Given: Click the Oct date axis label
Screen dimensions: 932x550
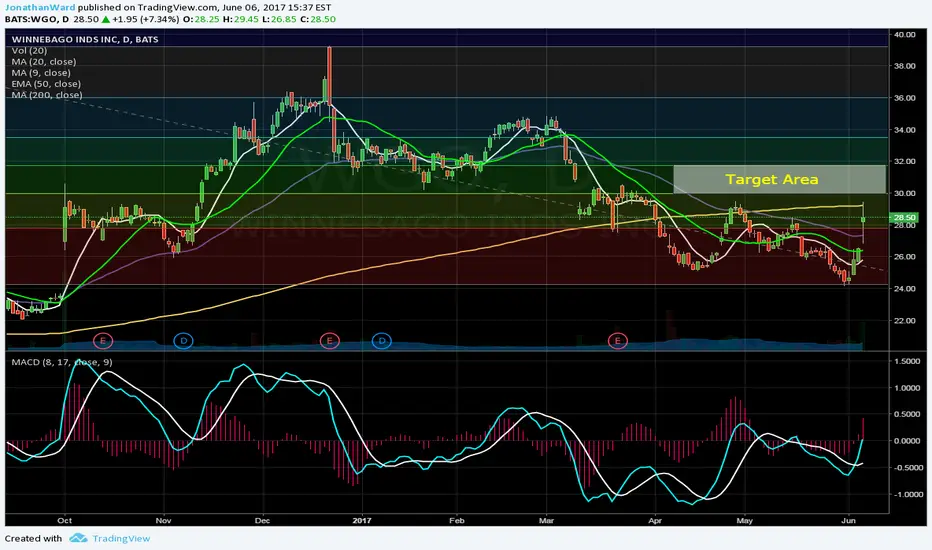Looking at the screenshot, I should pyautogui.click(x=65, y=521).
